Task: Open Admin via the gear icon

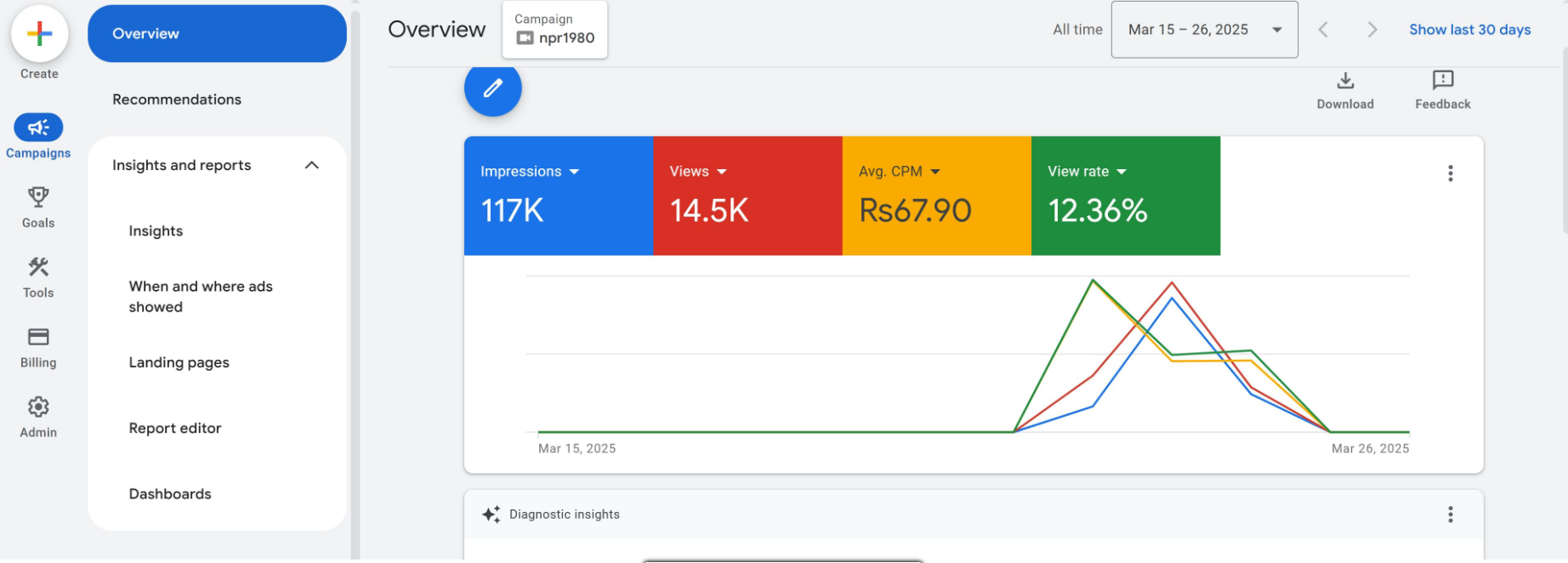Action: tap(38, 407)
